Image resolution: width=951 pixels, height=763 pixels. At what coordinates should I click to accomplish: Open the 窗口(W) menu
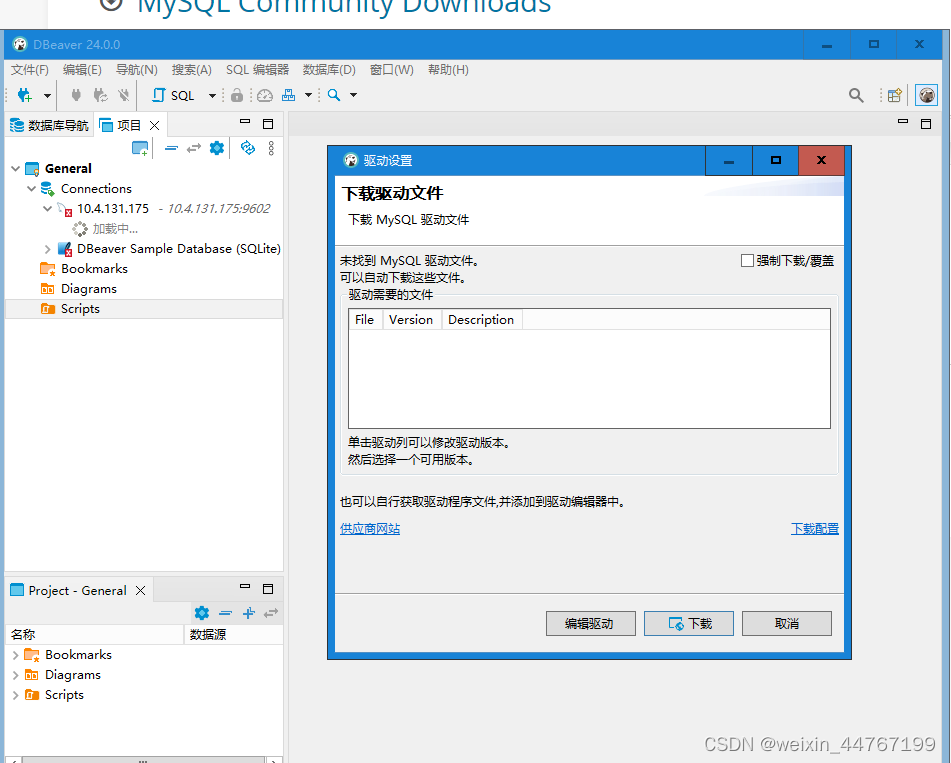pyautogui.click(x=392, y=70)
